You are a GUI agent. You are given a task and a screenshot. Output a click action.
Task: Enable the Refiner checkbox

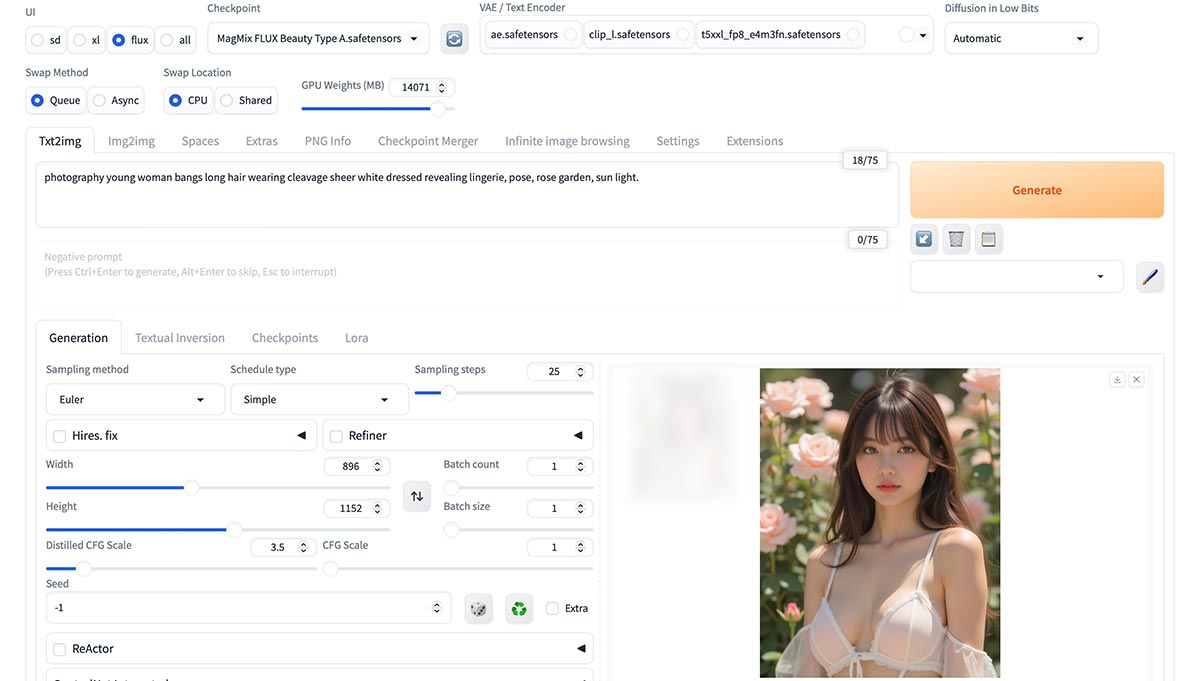[336, 435]
